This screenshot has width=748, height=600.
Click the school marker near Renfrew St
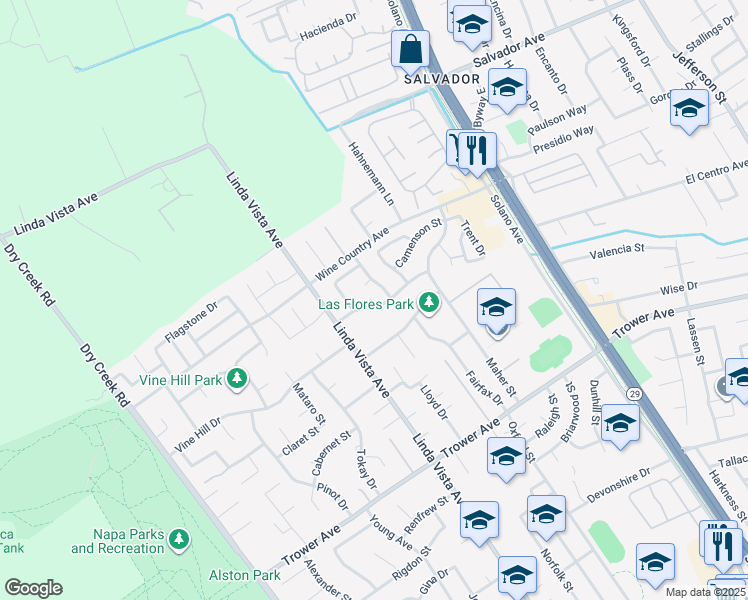(479, 523)
